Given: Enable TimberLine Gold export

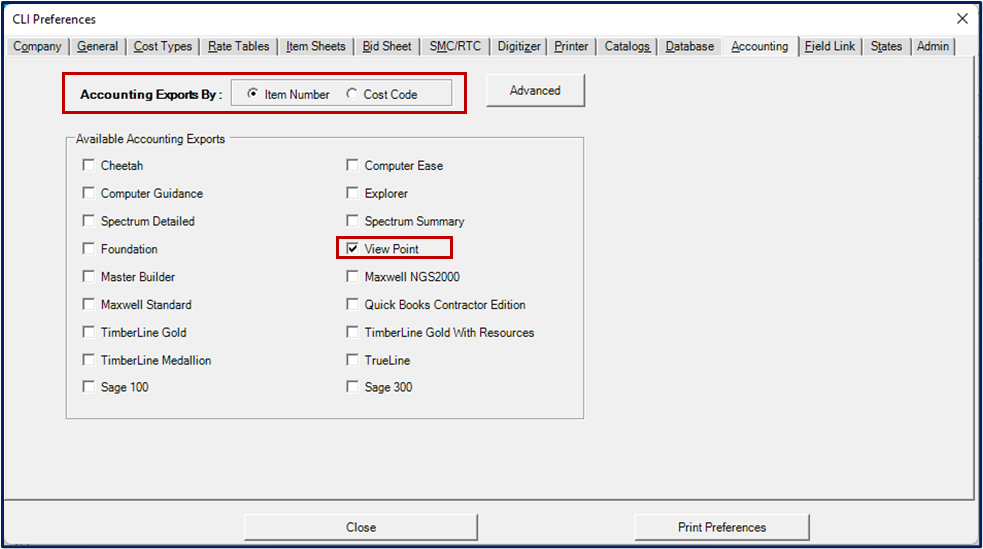Looking at the screenshot, I should [88, 332].
